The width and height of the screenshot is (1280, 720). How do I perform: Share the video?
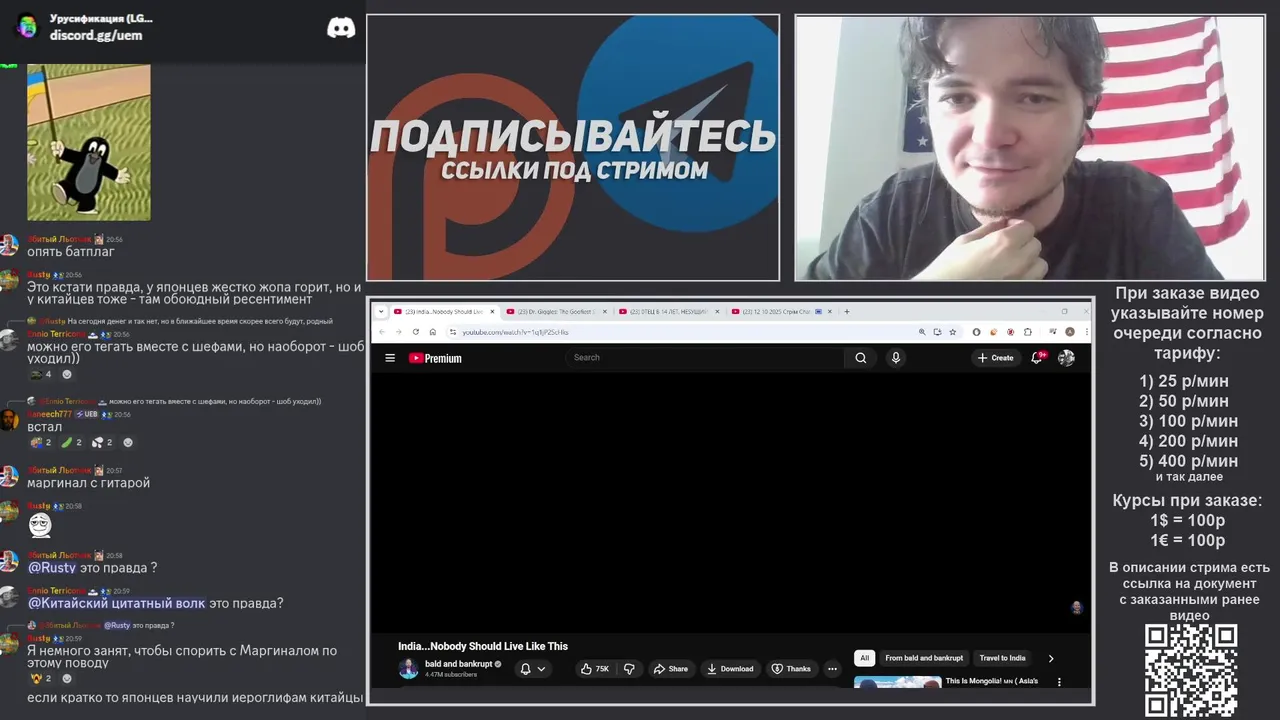tap(671, 669)
